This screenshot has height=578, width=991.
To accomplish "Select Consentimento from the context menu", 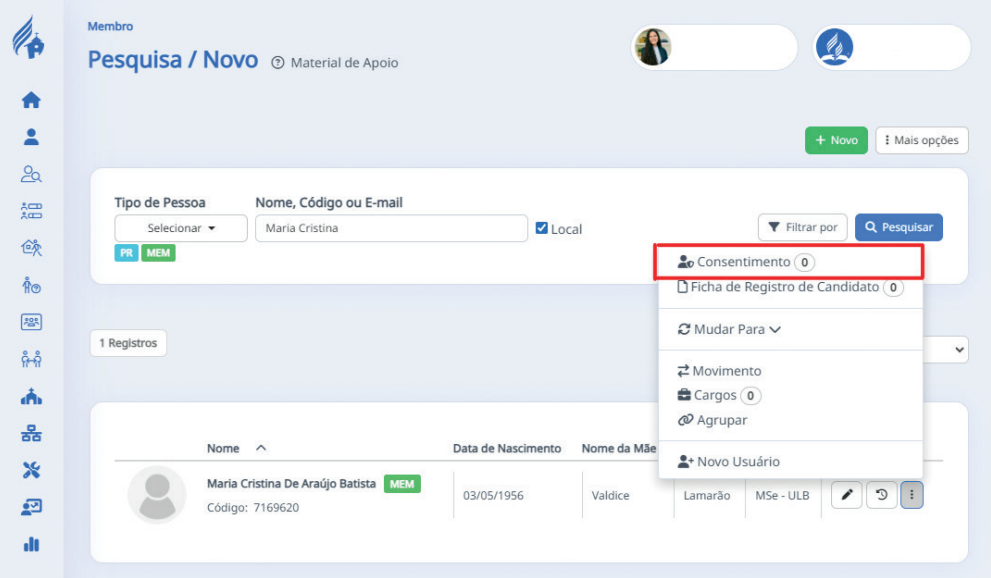I will (744, 262).
